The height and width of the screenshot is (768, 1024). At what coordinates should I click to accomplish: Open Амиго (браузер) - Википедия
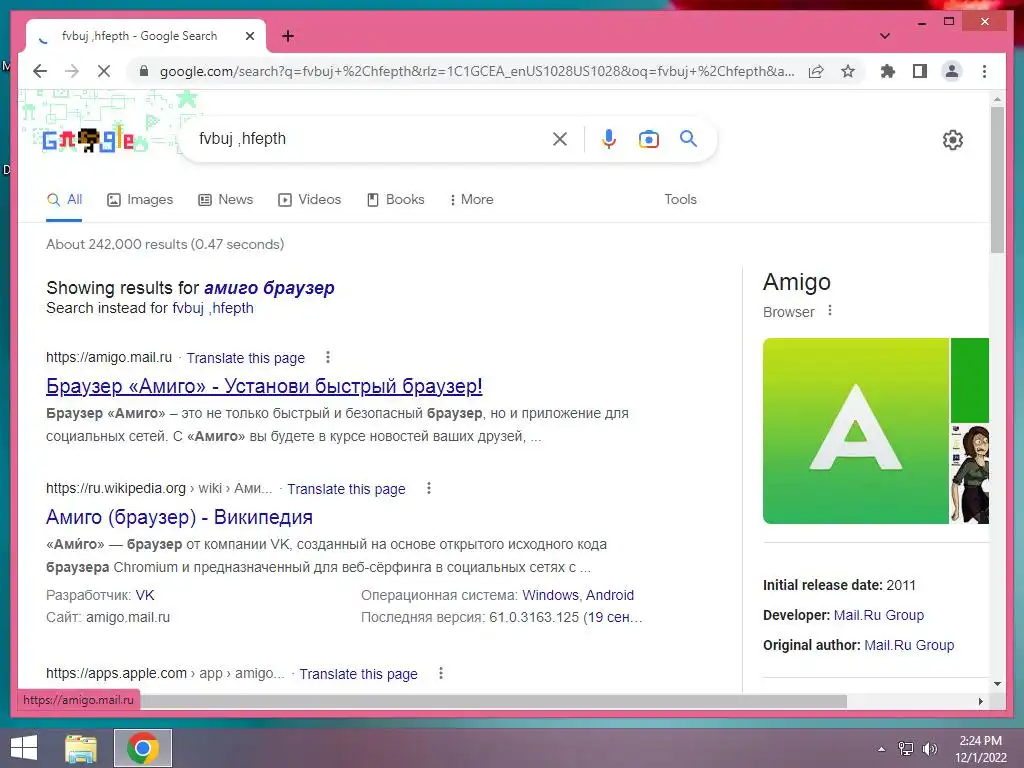(x=179, y=517)
